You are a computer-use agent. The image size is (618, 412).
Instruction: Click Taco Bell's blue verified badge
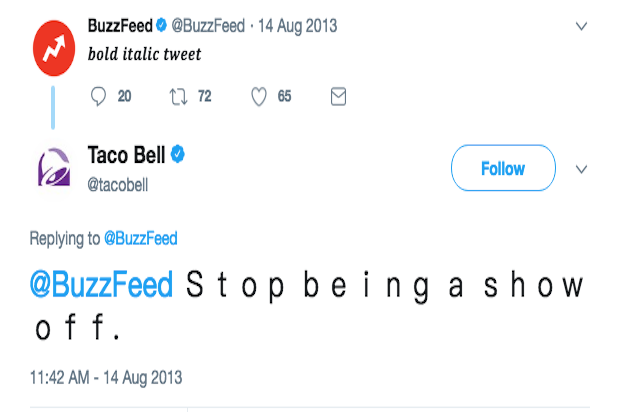pos(180,155)
